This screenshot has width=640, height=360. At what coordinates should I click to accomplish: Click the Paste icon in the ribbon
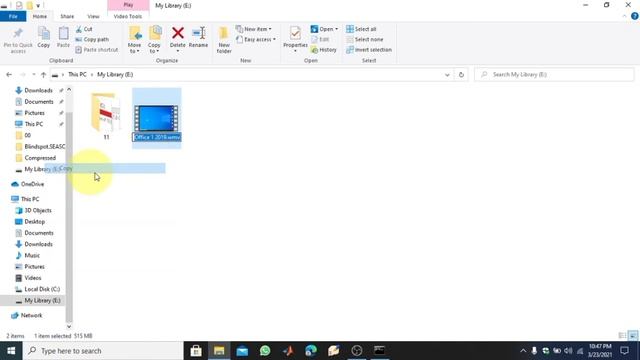tap(63, 33)
